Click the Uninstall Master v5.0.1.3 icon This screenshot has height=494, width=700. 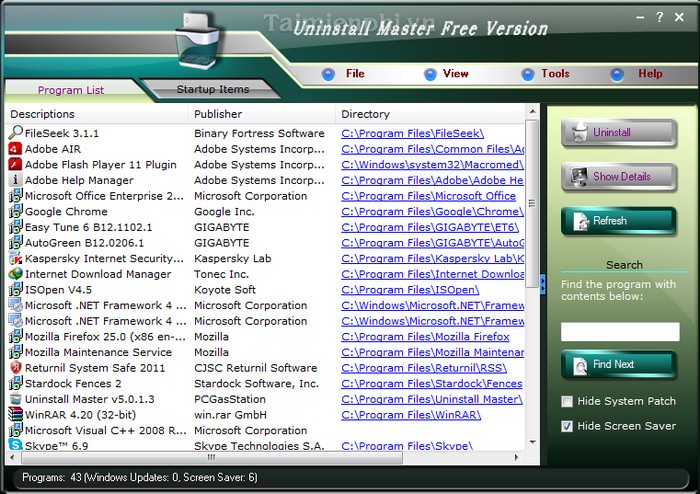pos(16,399)
